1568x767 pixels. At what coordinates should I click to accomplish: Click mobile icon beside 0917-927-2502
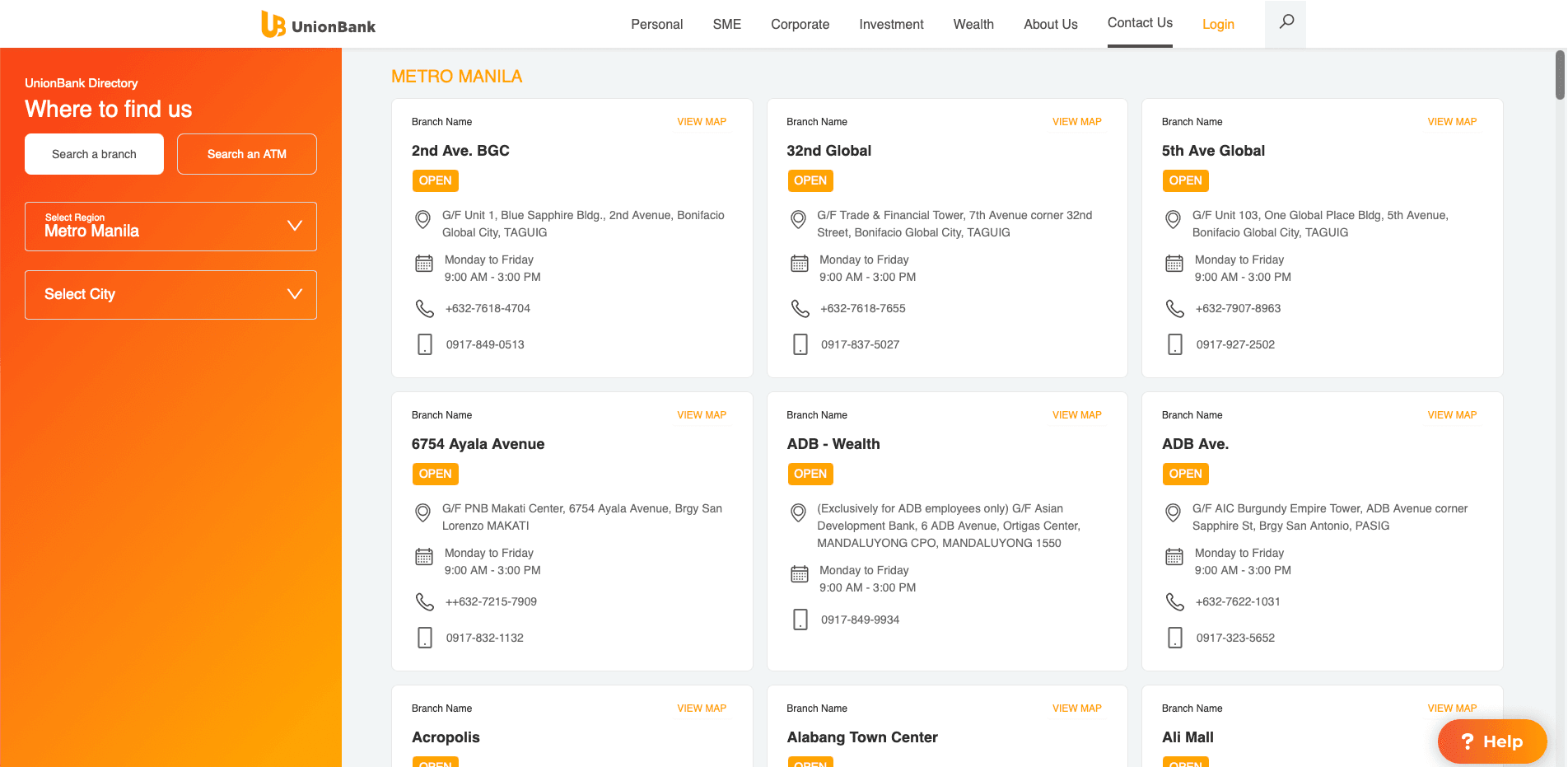pyautogui.click(x=1175, y=344)
